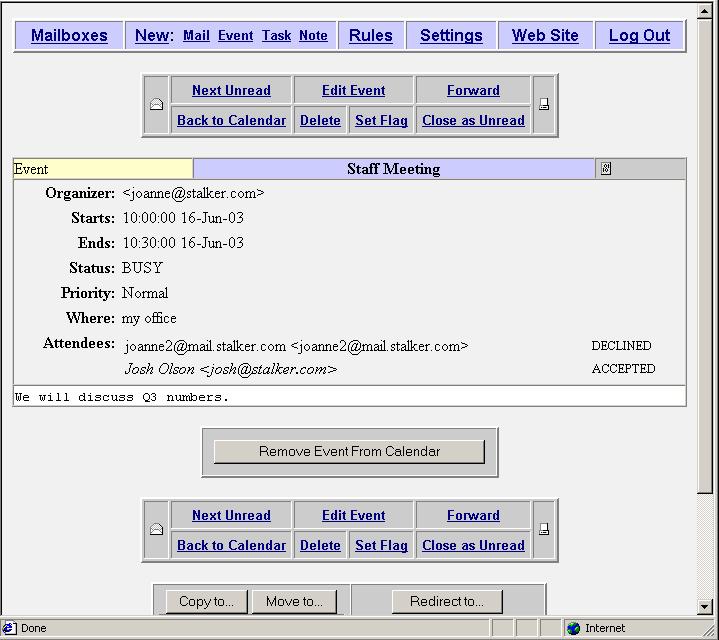Image resolution: width=719 pixels, height=640 pixels.
Task: Click Remove Event From Calendar button
Action: pyautogui.click(x=349, y=452)
